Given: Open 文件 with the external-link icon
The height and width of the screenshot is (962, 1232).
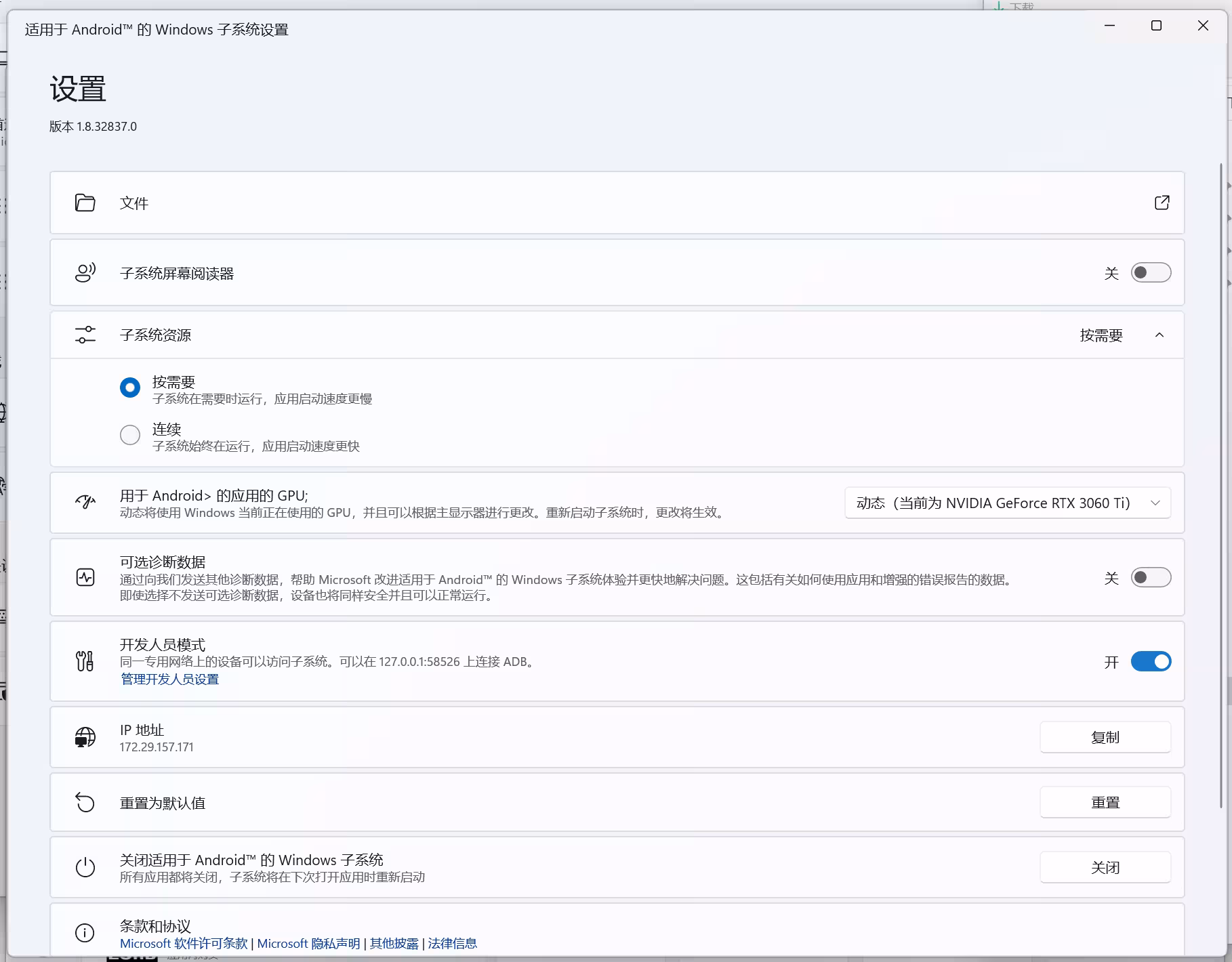Looking at the screenshot, I should [1162, 203].
